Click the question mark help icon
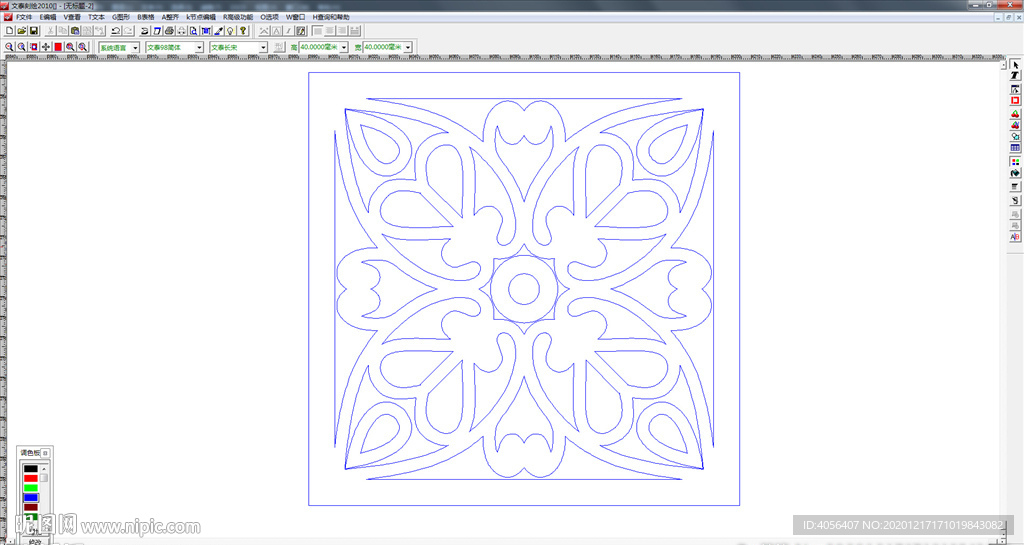The height and width of the screenshot is (545, 1024). pos(243,31)
